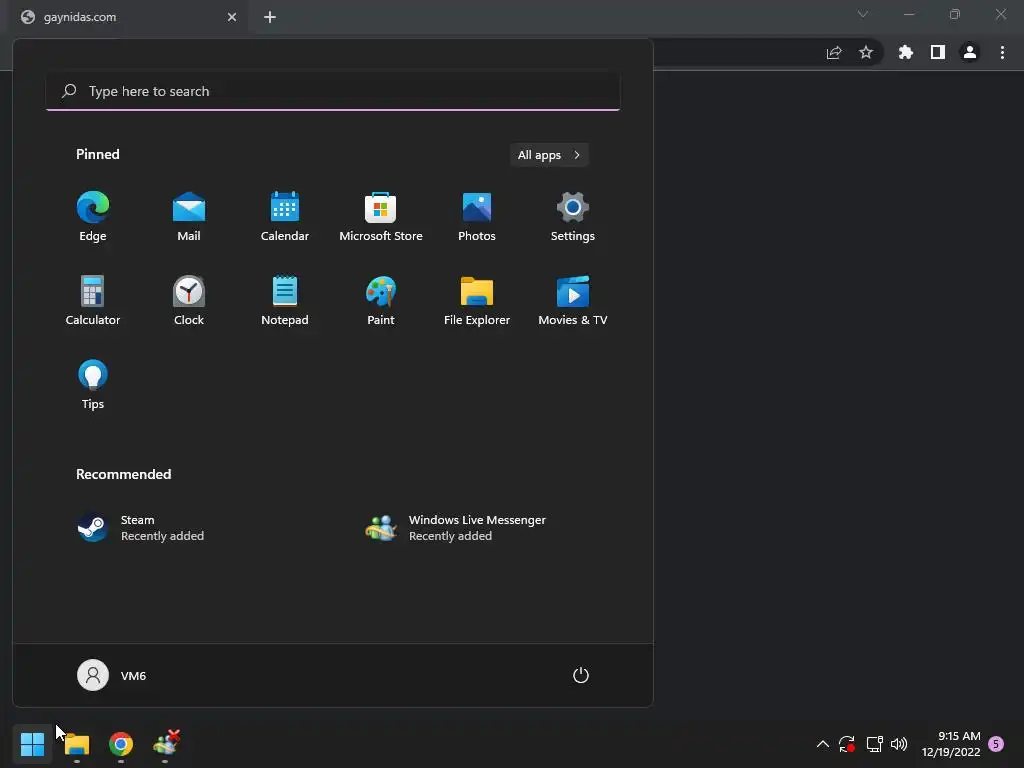Click the Recommended section heading
This screenshot has height=768, width=1024.
[x=123, y=474]
